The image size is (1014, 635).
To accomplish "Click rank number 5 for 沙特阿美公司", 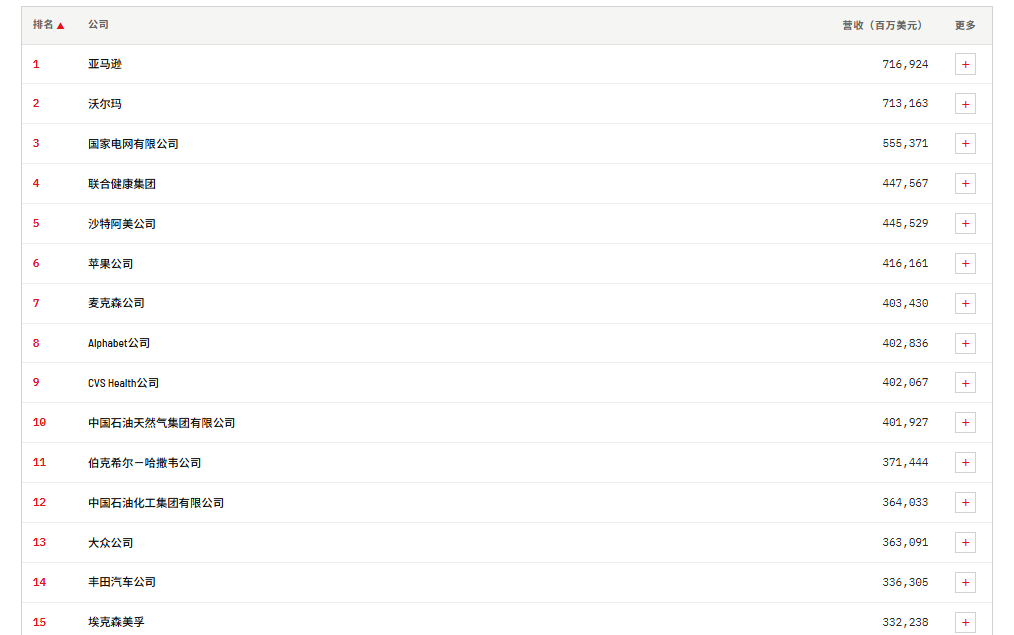I will [36, 223].
